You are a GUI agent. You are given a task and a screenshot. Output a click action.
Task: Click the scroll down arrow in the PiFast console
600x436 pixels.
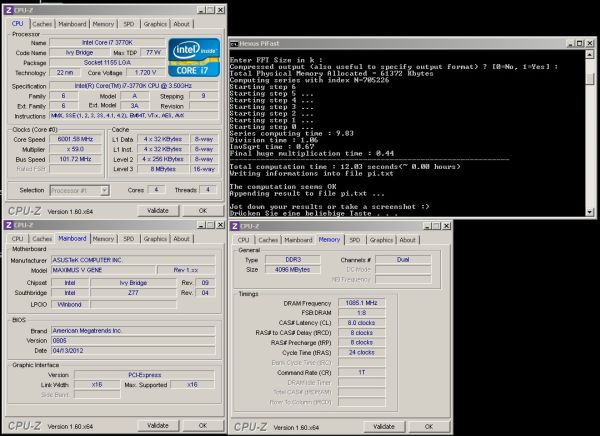[x=590, y=211]
